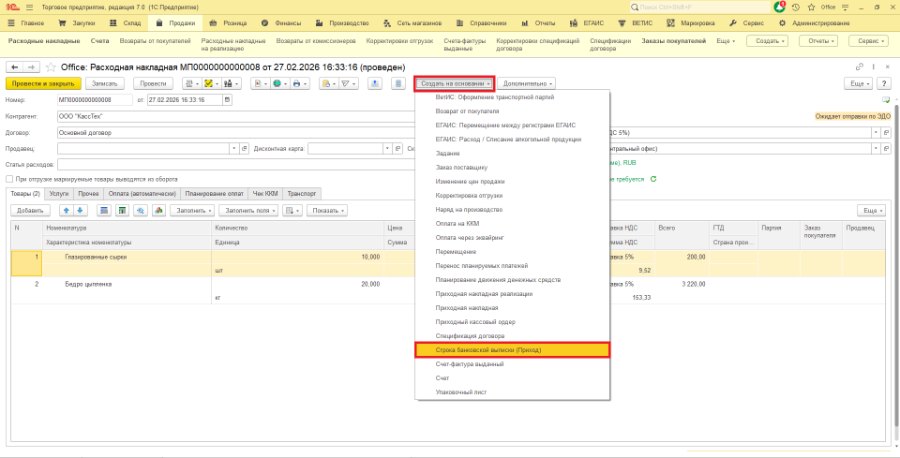The image size is (900, 458).
Task: Click the blue upload document icon
Action: (x=375, y=84)
